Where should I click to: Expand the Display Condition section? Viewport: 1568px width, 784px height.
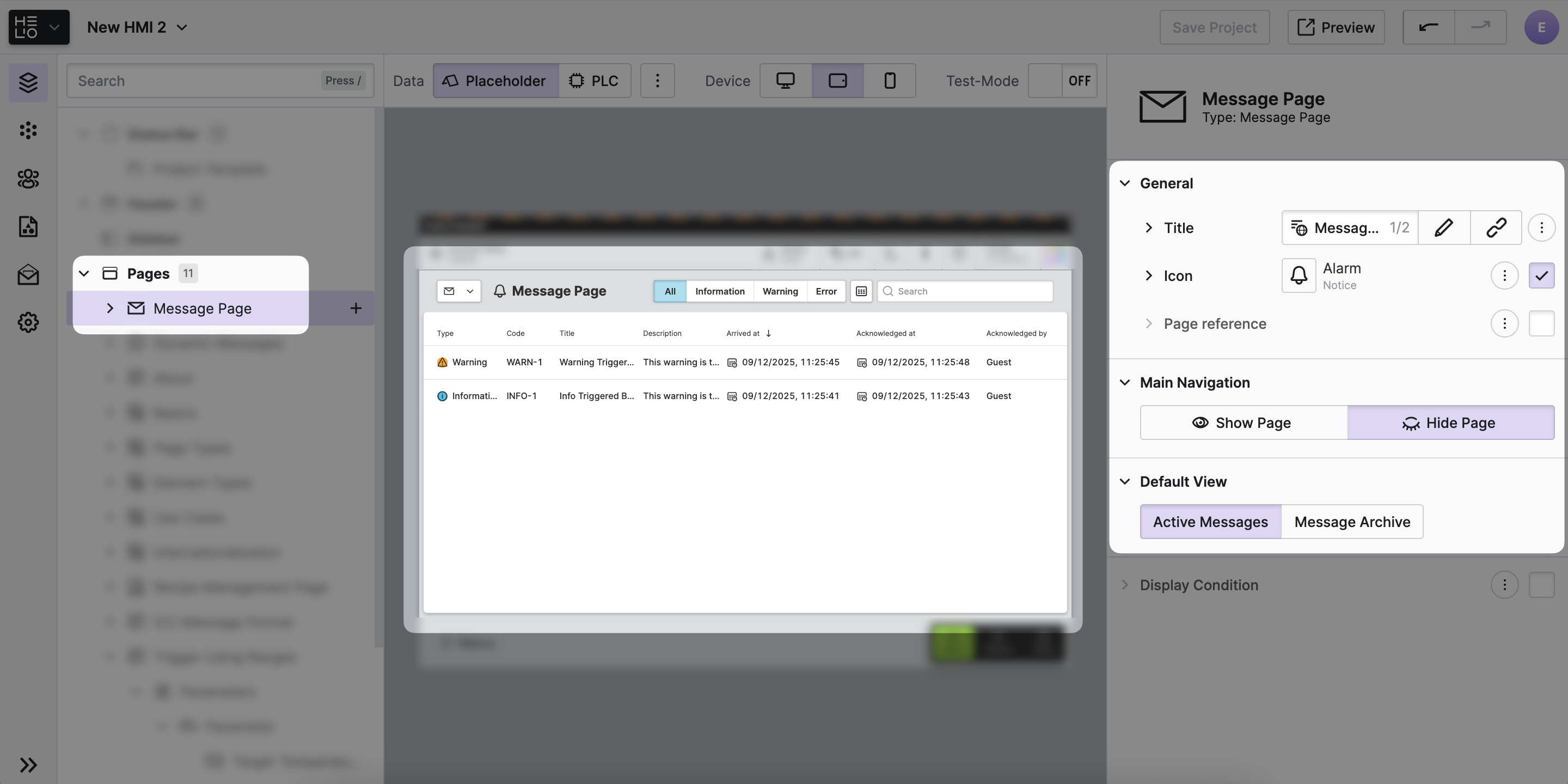point(1125,585)
